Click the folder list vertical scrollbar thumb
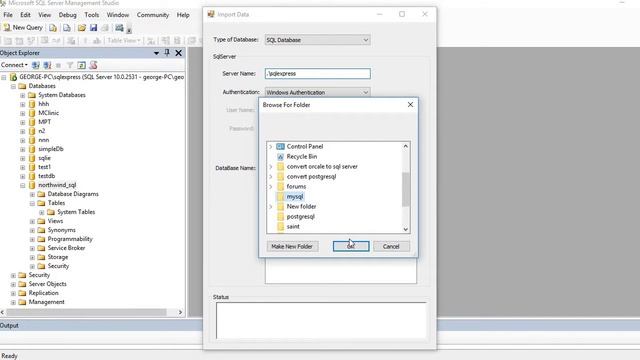 click(x=405, y=189)
